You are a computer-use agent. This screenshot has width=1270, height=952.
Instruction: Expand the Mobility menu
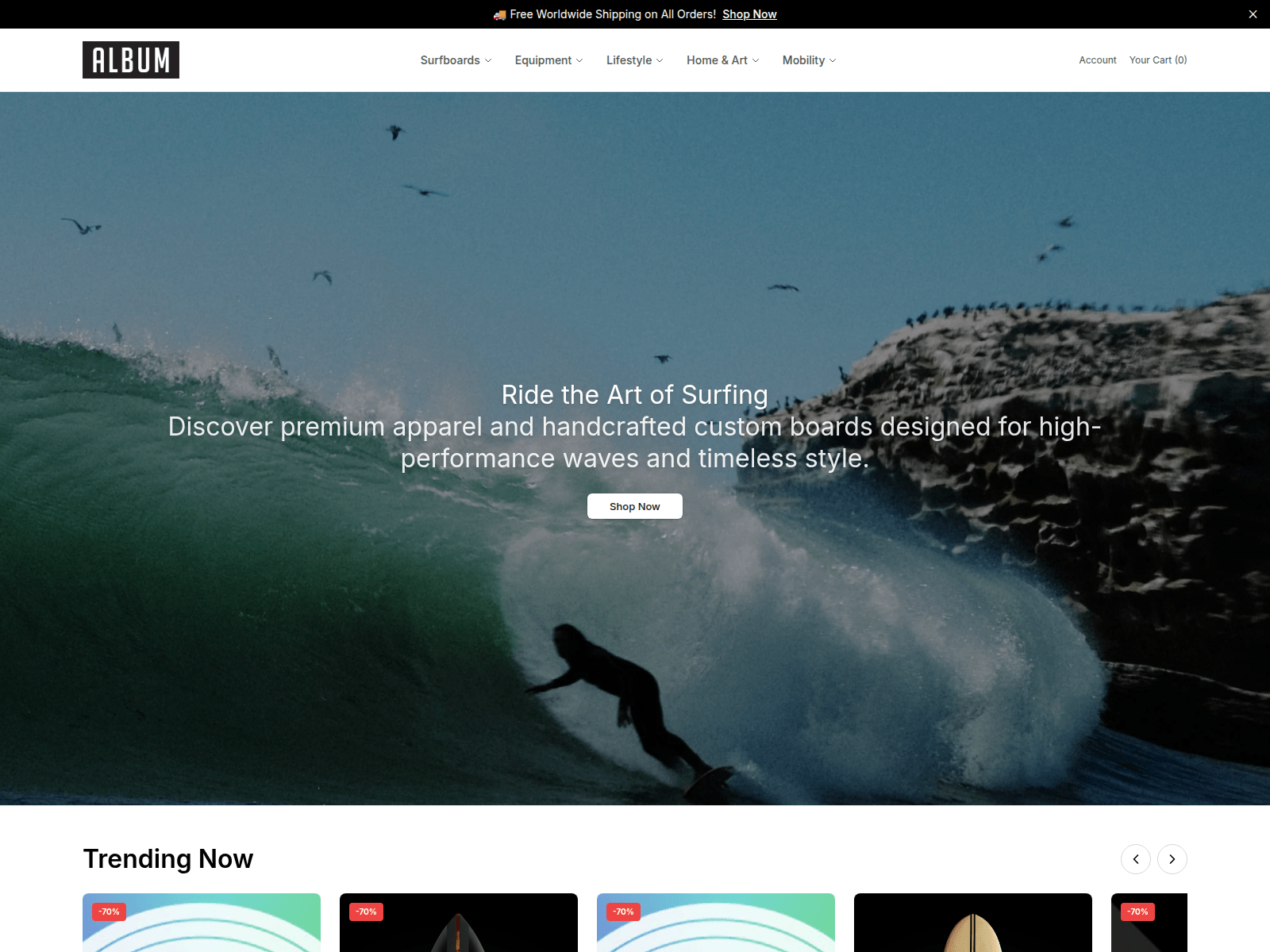click(x=809, y=60)
